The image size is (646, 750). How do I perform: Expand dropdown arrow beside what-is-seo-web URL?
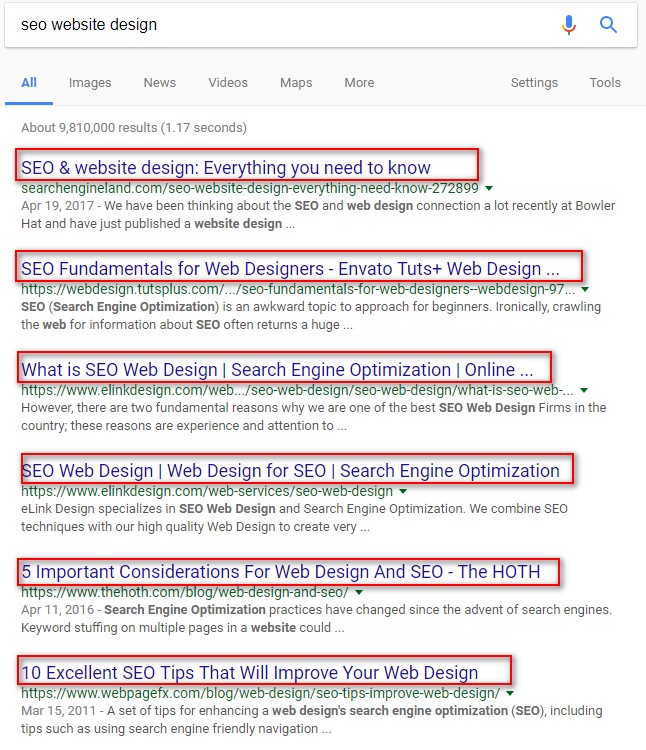(584, 390)
